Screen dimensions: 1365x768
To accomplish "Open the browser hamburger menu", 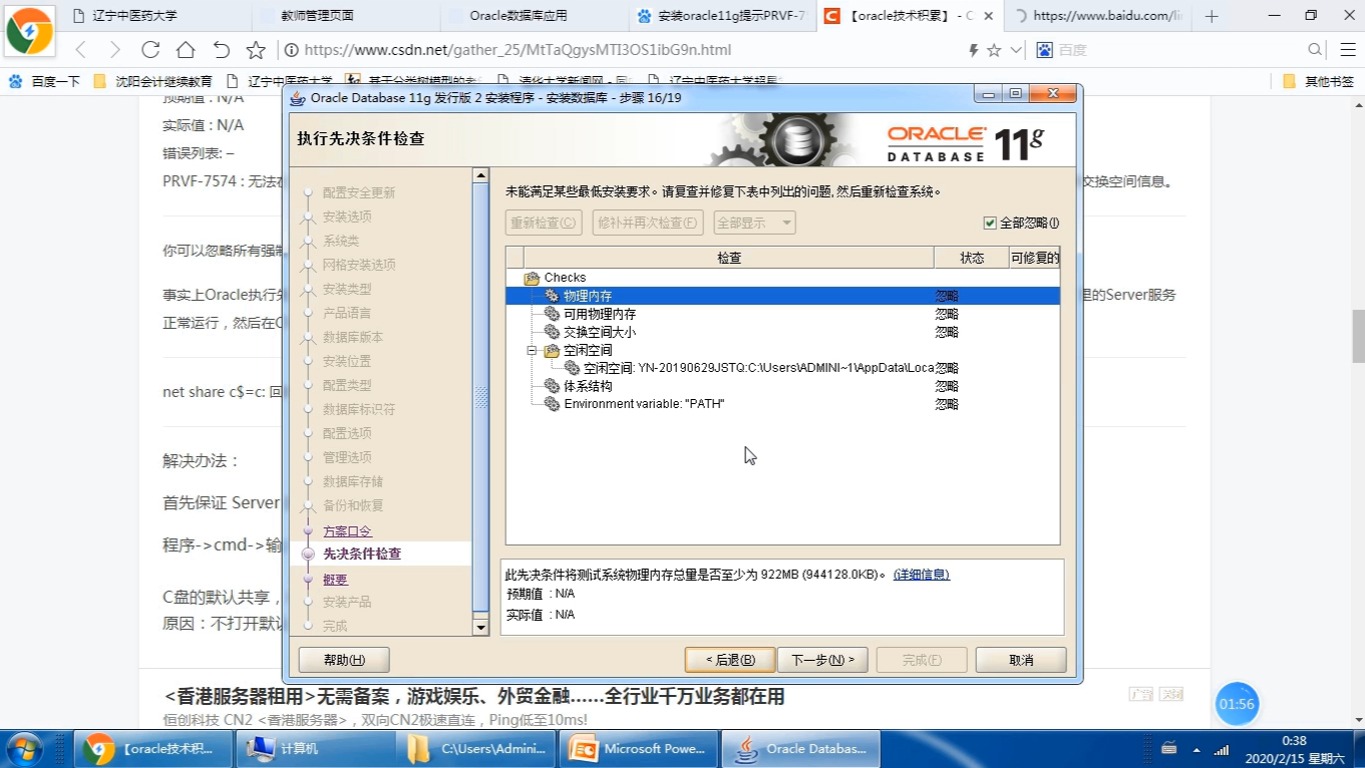I will (x=1346, y=50).
